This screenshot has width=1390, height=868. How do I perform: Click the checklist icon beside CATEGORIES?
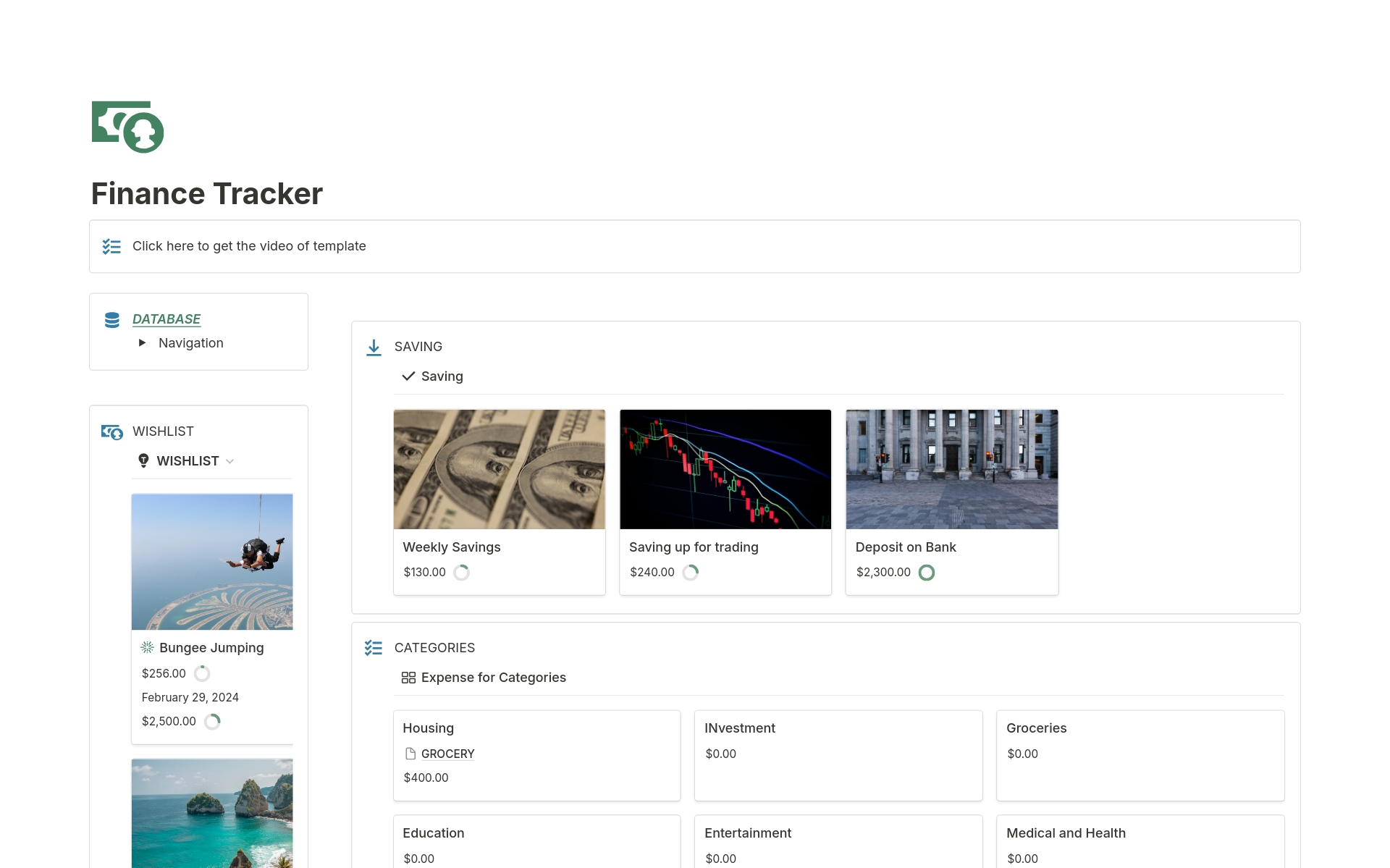click(x=374, y=648)
